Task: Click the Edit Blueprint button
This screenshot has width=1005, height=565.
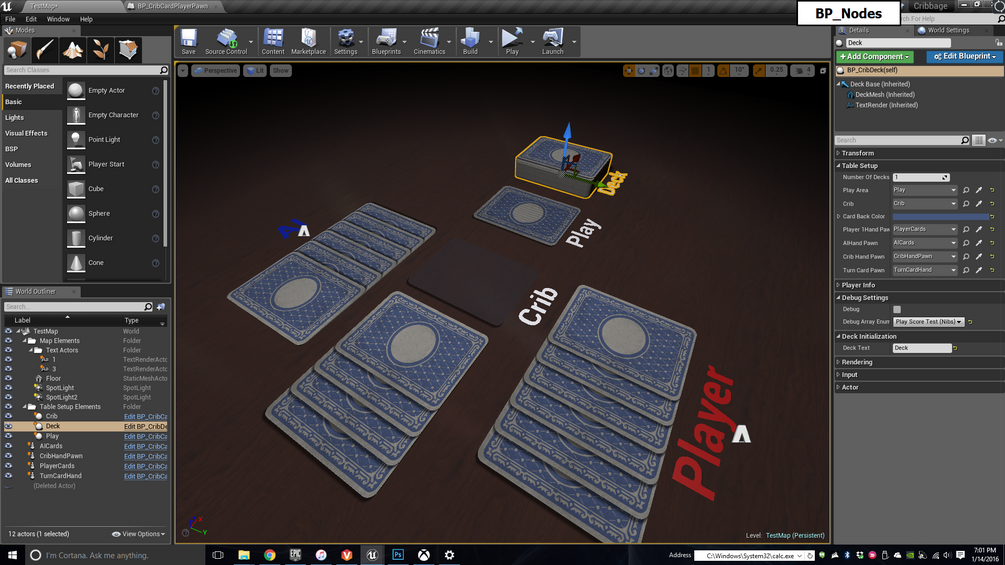Action: [x=965, y=56]
